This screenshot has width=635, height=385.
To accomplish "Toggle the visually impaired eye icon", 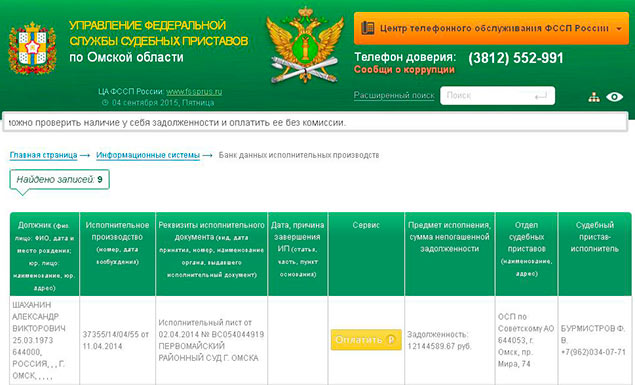I will pos(614,97).
